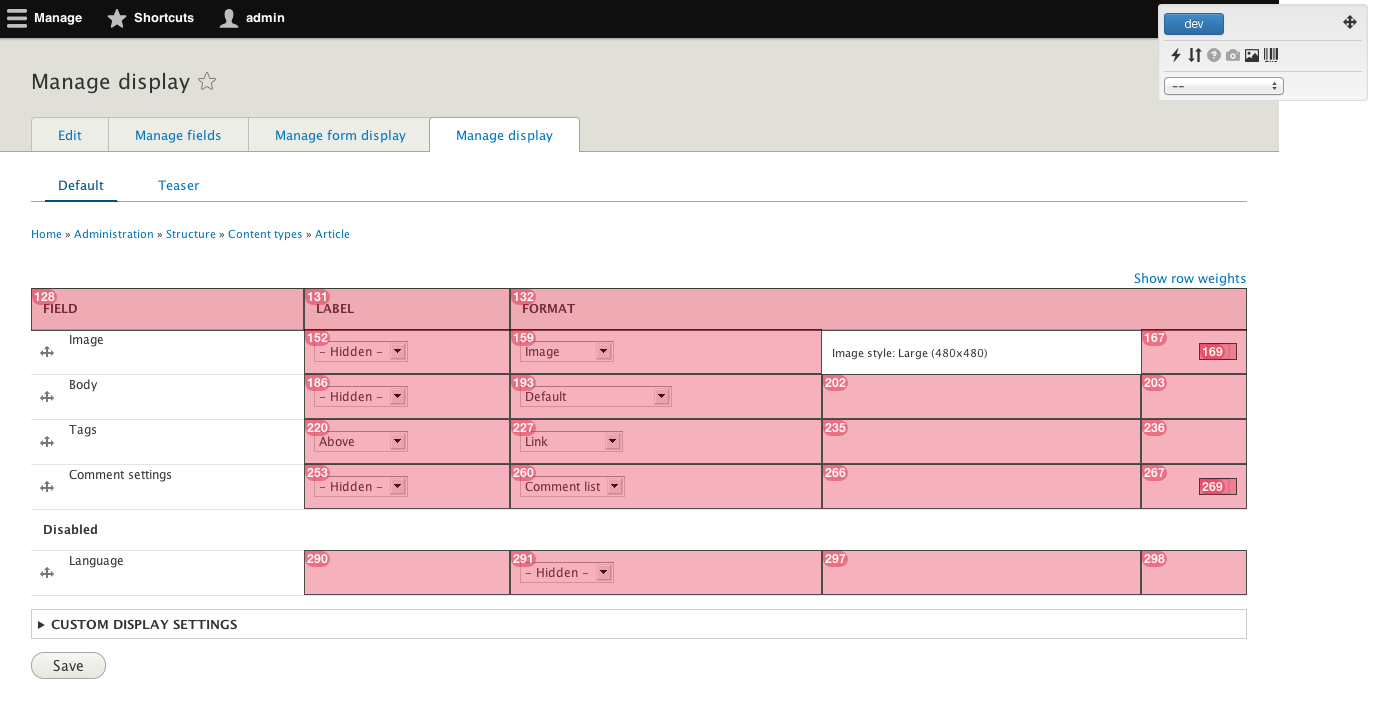Click the blue dev button
Viewport: 1375px width, 703px height.
coord(1194,23)
